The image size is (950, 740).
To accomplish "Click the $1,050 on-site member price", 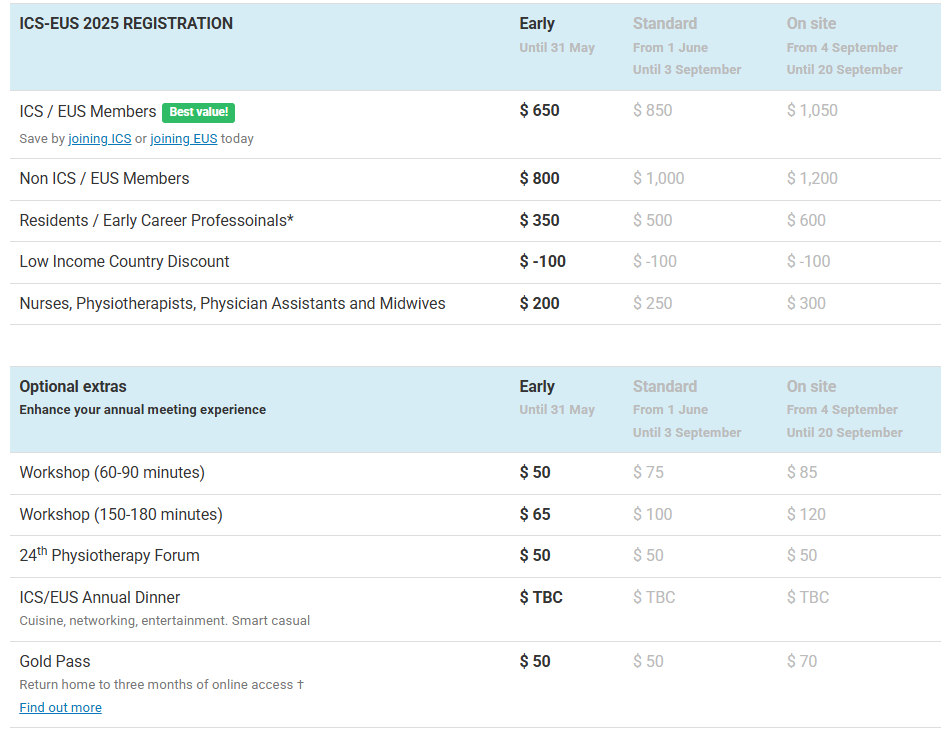I will point(811,111).
